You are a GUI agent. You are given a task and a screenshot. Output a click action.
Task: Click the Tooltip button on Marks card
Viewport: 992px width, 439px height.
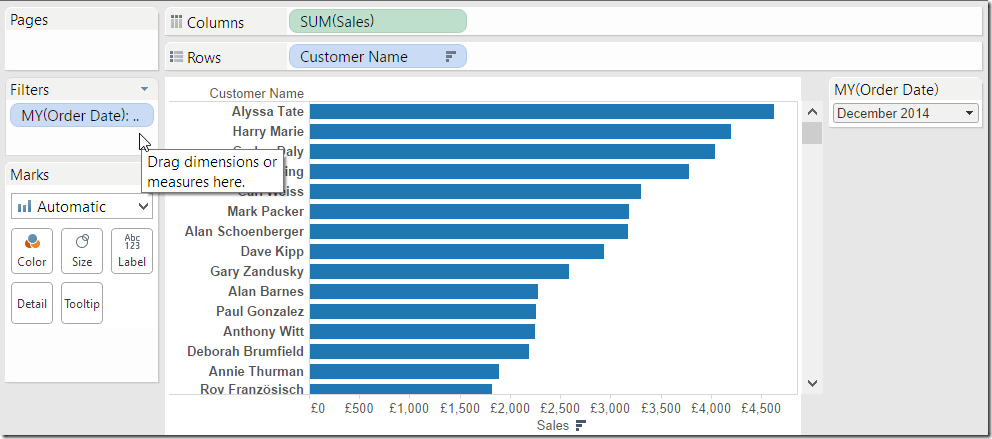(x=82, y=303)
